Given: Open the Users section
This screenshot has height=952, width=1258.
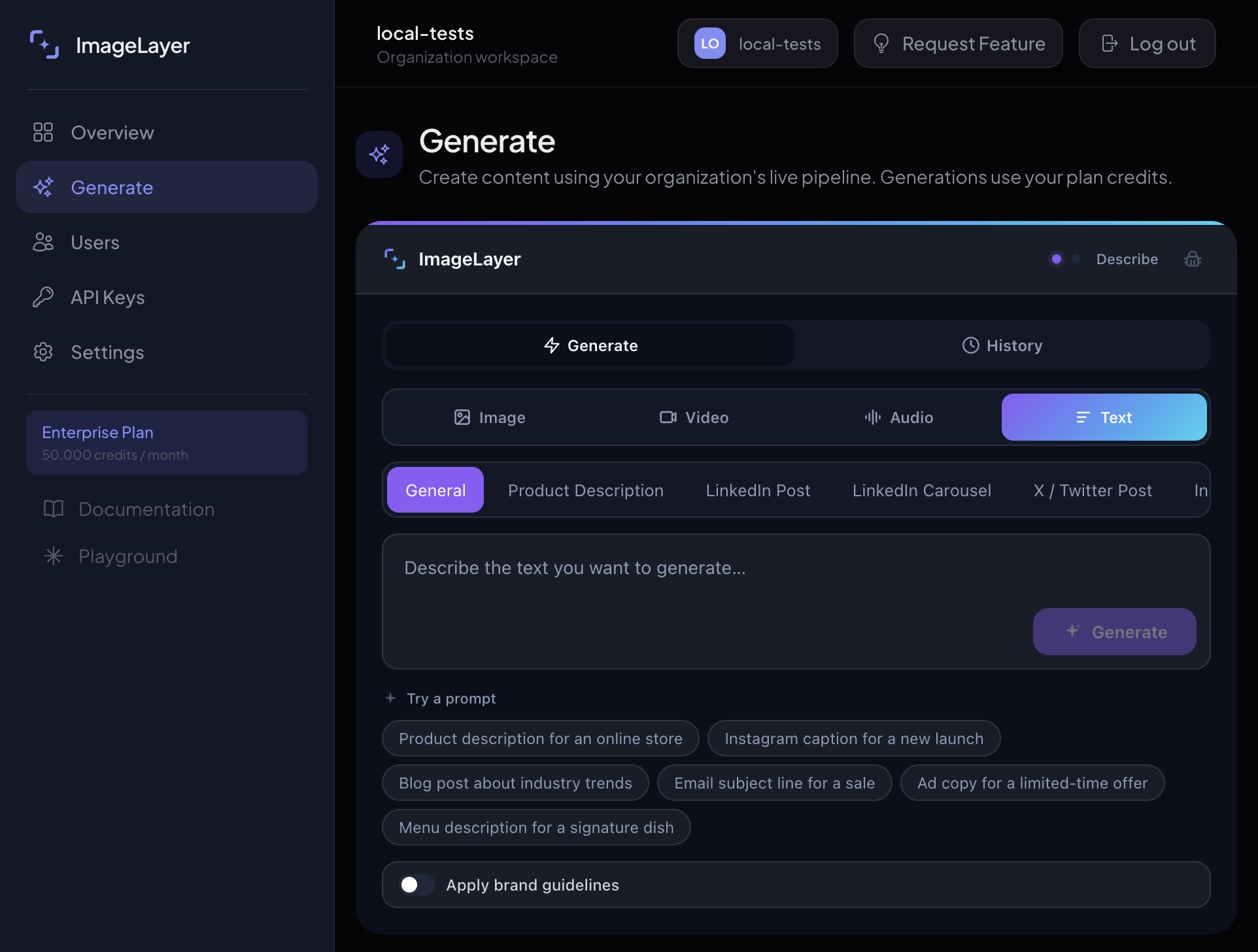Looking at the screenshot, I should [x=167, y=243].
